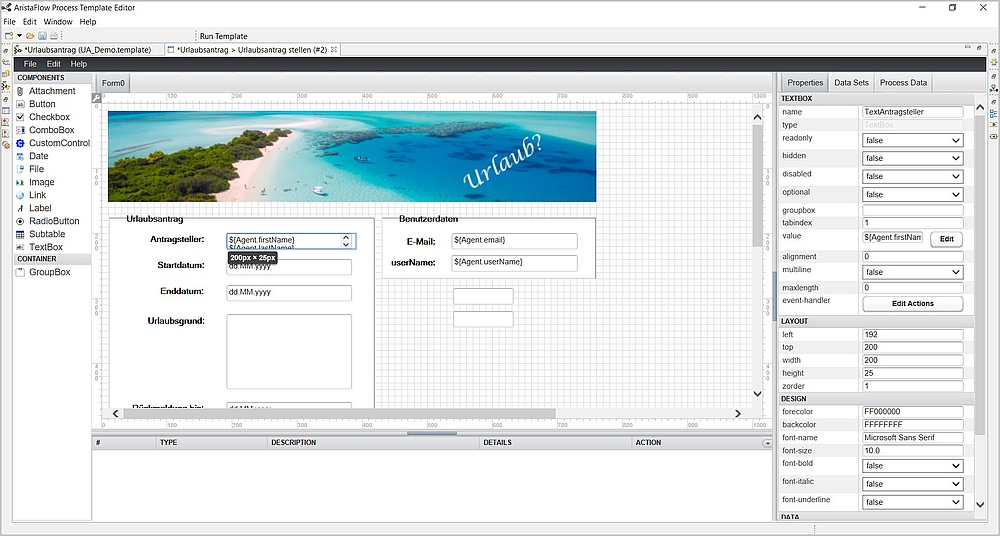The height and width of the screenshot is (536, 1000).
Task: Choose the Date component icon
Action: [x=20, y=156]
